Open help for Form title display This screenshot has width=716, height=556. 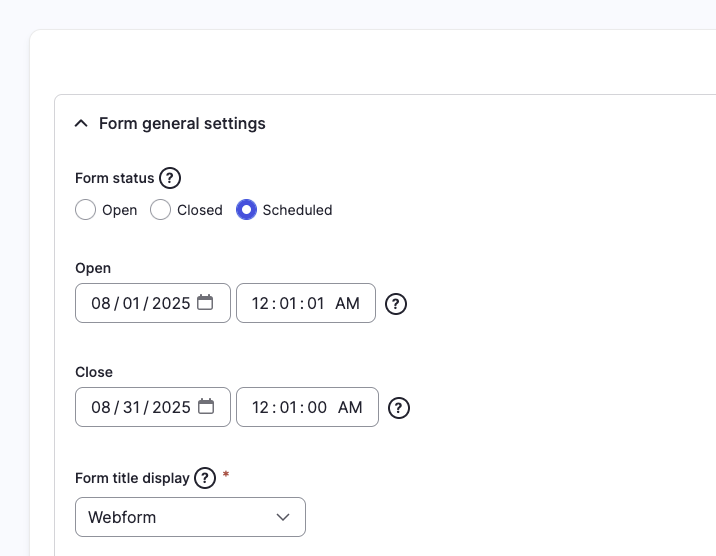tap(205, 478)
